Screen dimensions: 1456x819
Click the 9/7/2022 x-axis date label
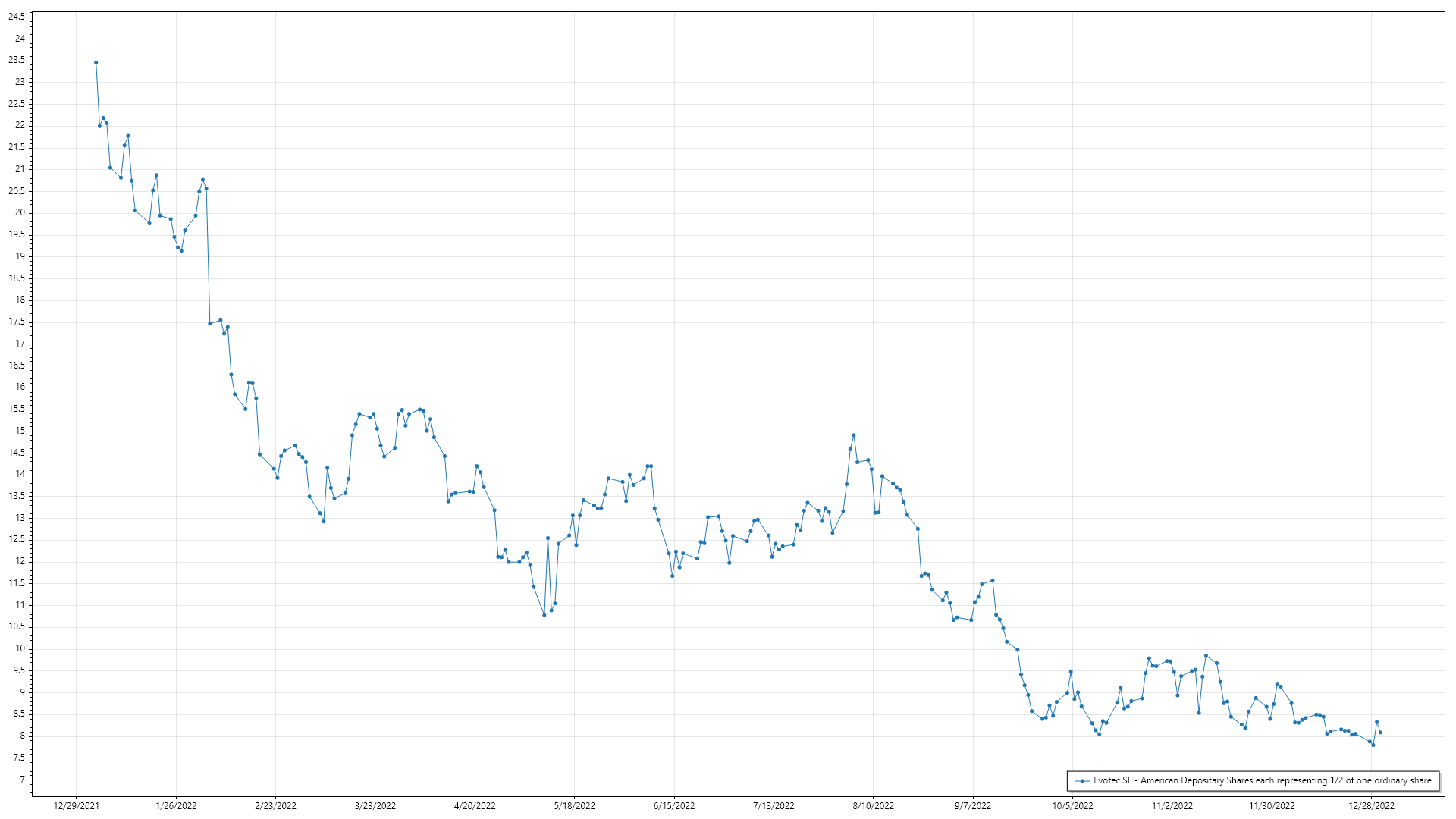click(x=972, y=805)
